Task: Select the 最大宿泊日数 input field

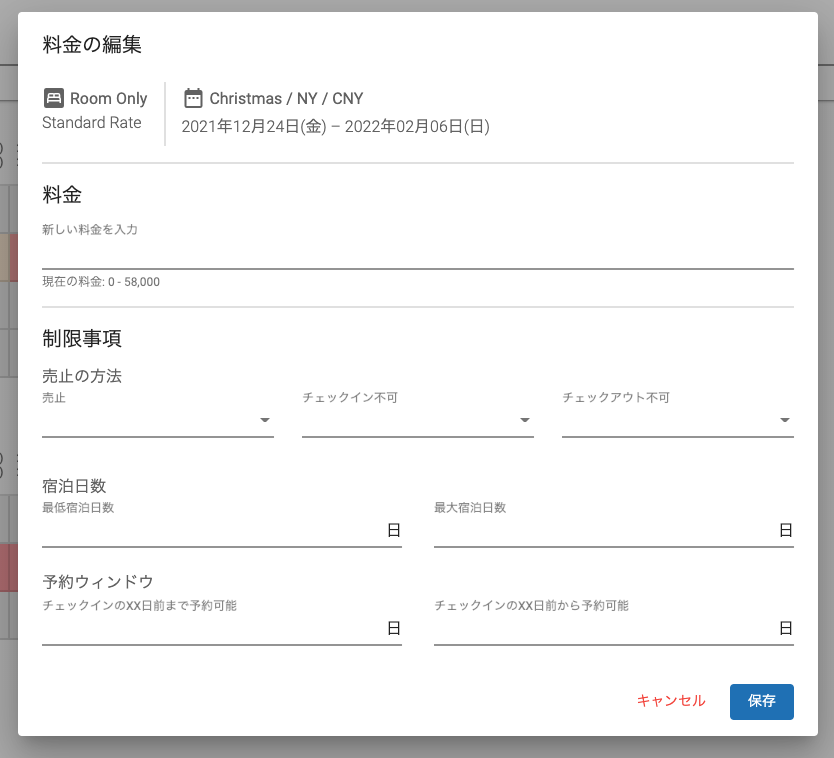Action: click(x=604, y=531)
